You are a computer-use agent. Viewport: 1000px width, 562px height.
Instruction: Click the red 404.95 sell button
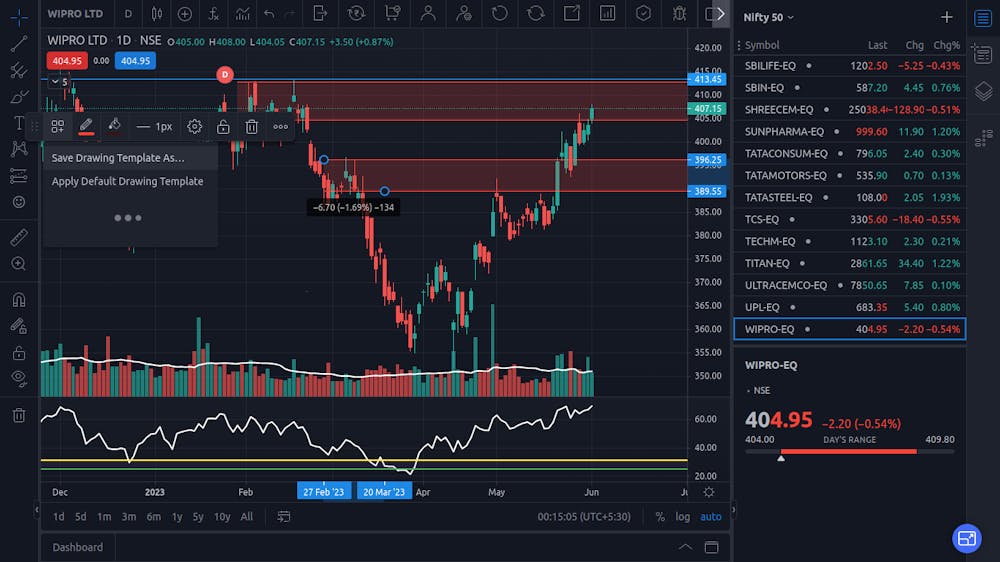click(67, 61)
